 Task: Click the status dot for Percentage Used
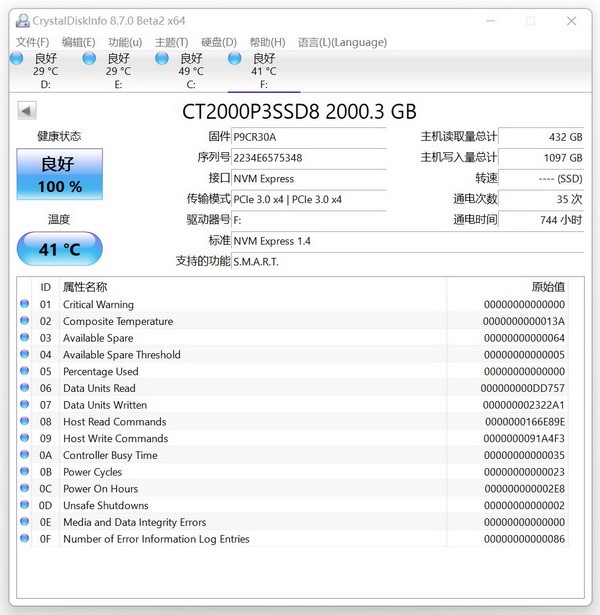coord(24,371)
